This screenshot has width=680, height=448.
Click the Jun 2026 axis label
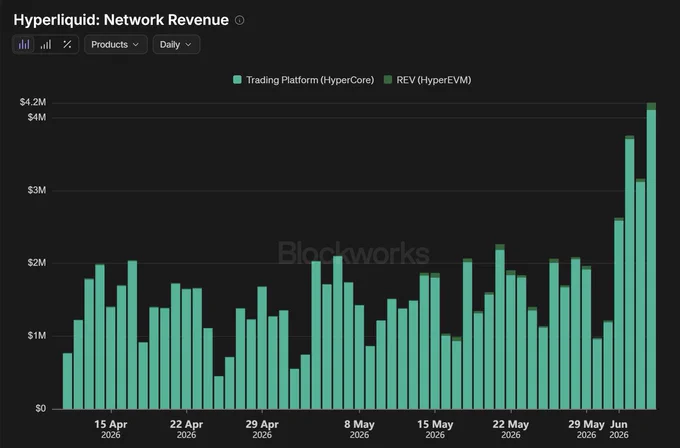(619, 429)
